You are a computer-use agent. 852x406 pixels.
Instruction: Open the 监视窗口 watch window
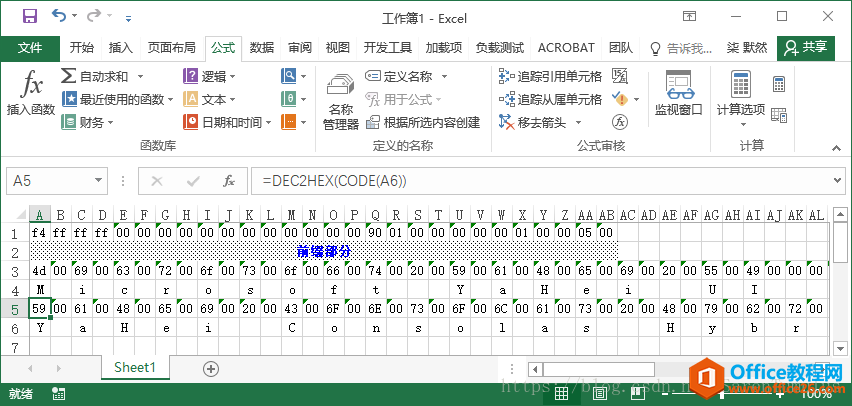679,93
